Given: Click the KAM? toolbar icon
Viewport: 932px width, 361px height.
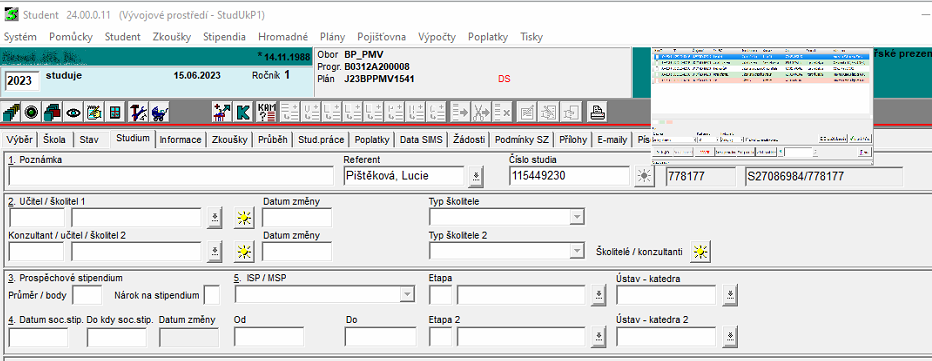Looking at the screenshot, I should tap(267, 111).
